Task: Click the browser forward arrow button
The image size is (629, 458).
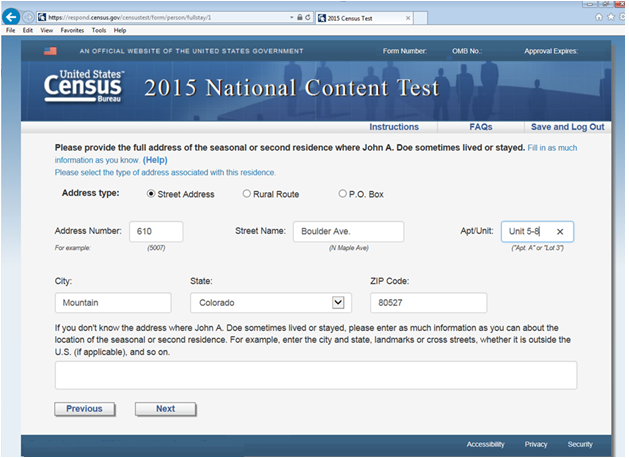Action: point(28,17)
